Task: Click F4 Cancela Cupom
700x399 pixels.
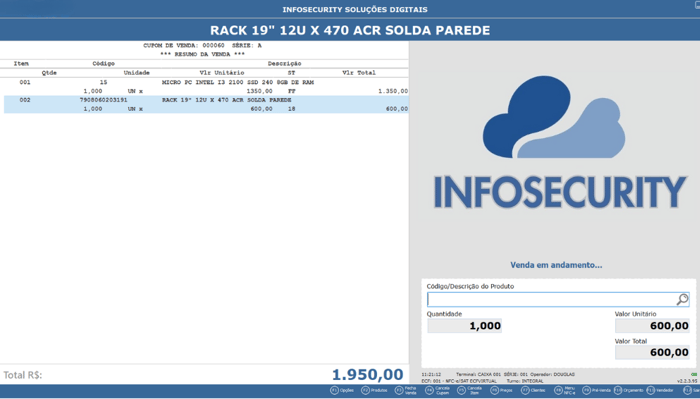Action: 438,391
